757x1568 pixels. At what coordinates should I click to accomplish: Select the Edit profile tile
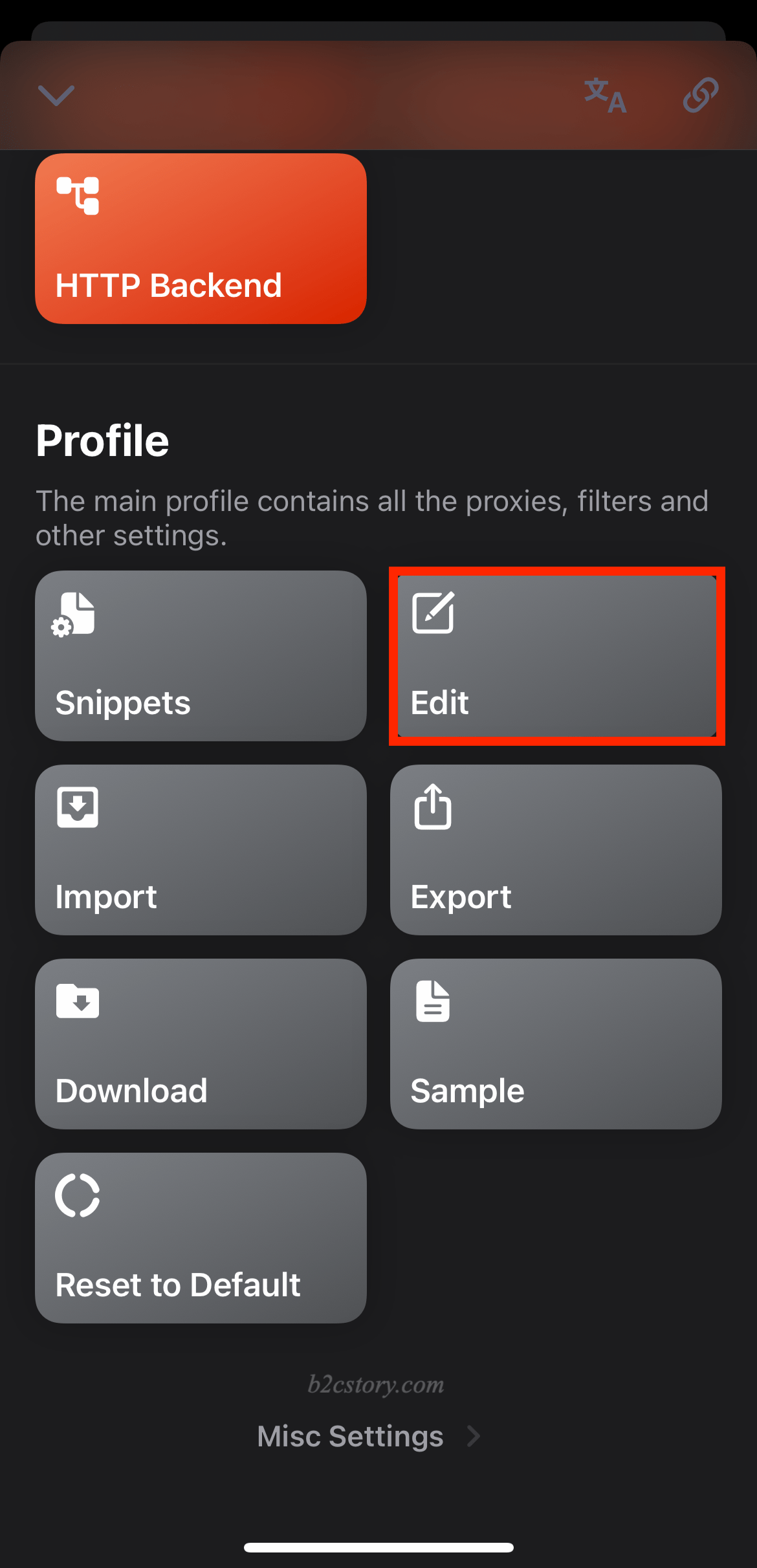click(556, 656)
